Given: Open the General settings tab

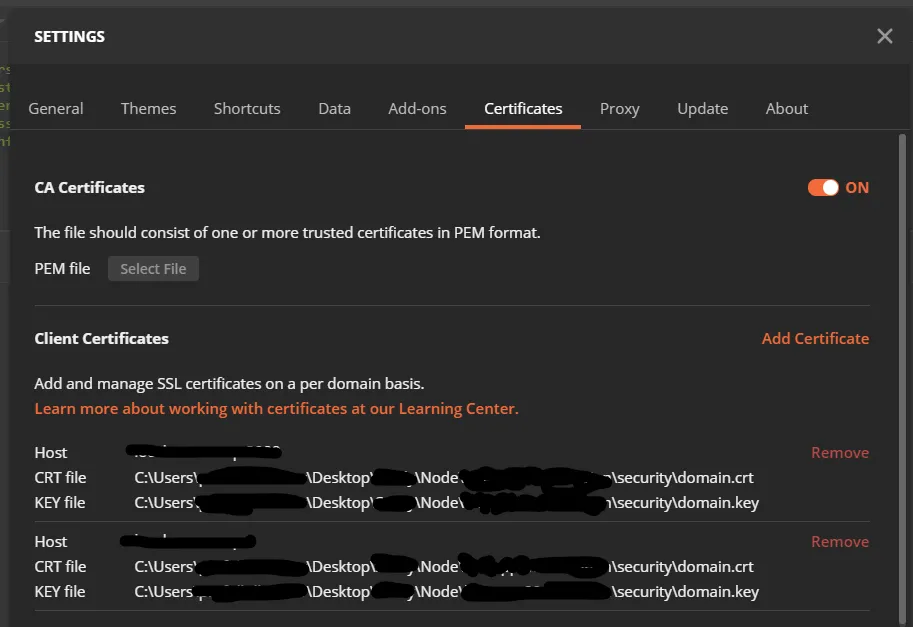Looking at the screenshot, I should click(56, 109).
